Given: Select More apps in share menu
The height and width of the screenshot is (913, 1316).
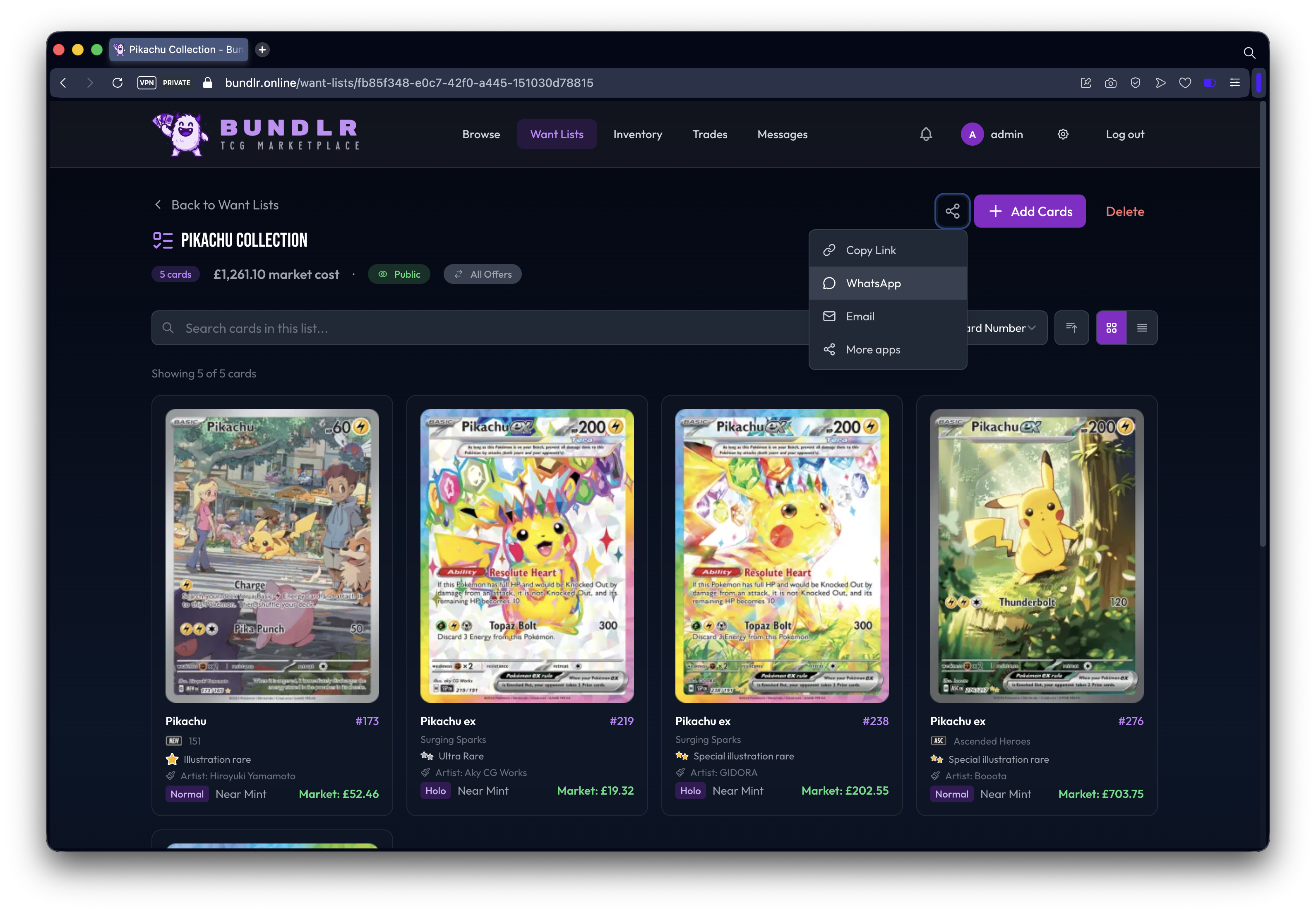Looking at the screenshot, I should [x=888, y=350].
